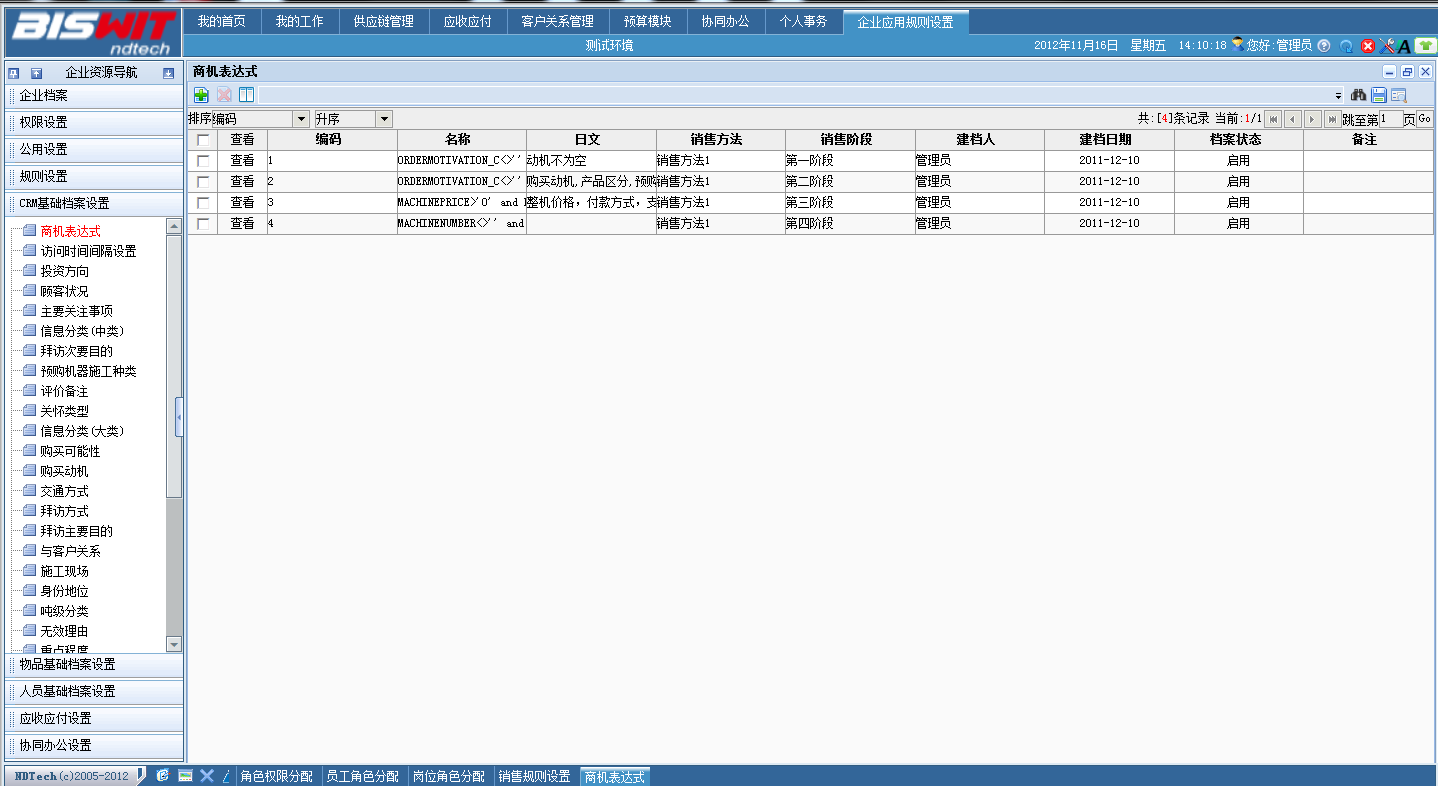The image size is (1438, 786).
Task: Open the 角色权限分配 bottom window tab
Action: [277, 777]
